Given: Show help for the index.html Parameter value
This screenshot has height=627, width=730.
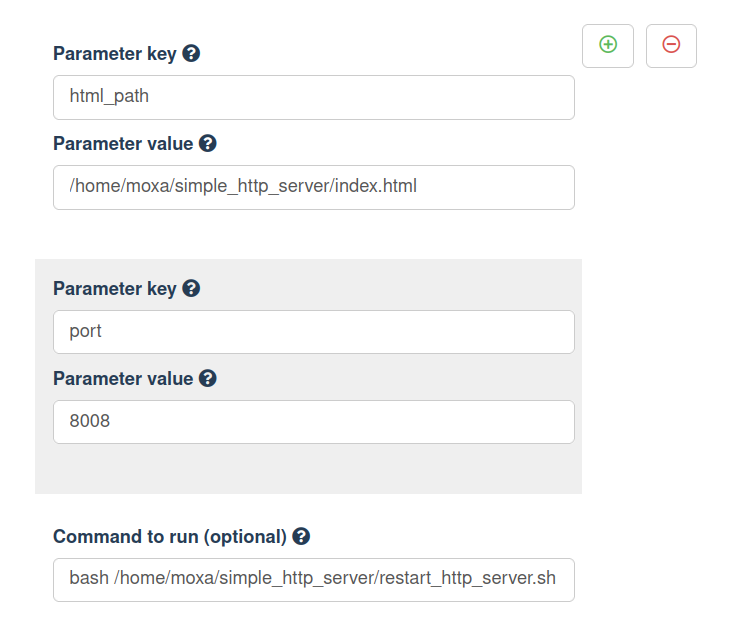Looking at the screenshot, I should [x=207, y=143].
